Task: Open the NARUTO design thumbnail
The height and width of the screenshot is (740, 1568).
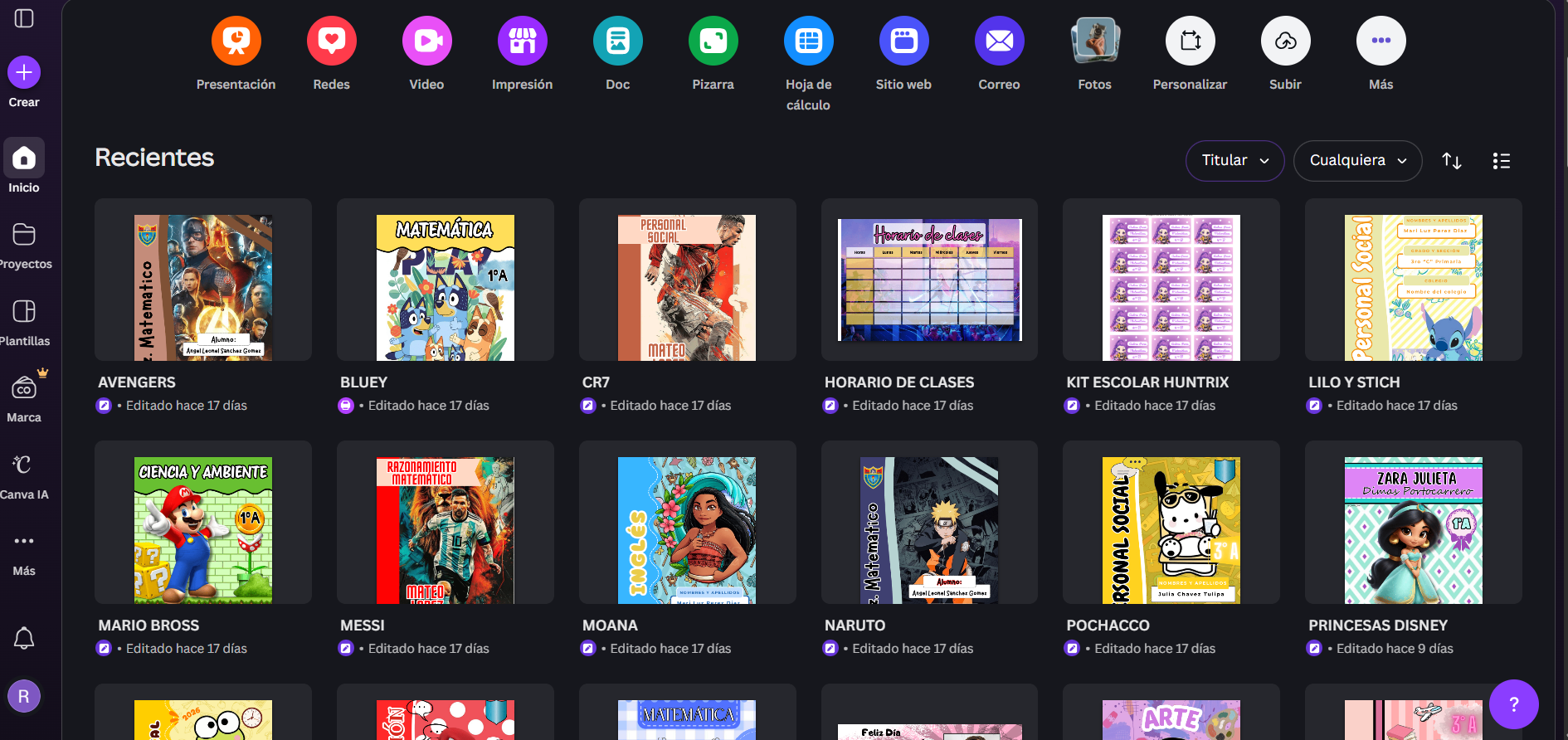Action: coord(929,523)
